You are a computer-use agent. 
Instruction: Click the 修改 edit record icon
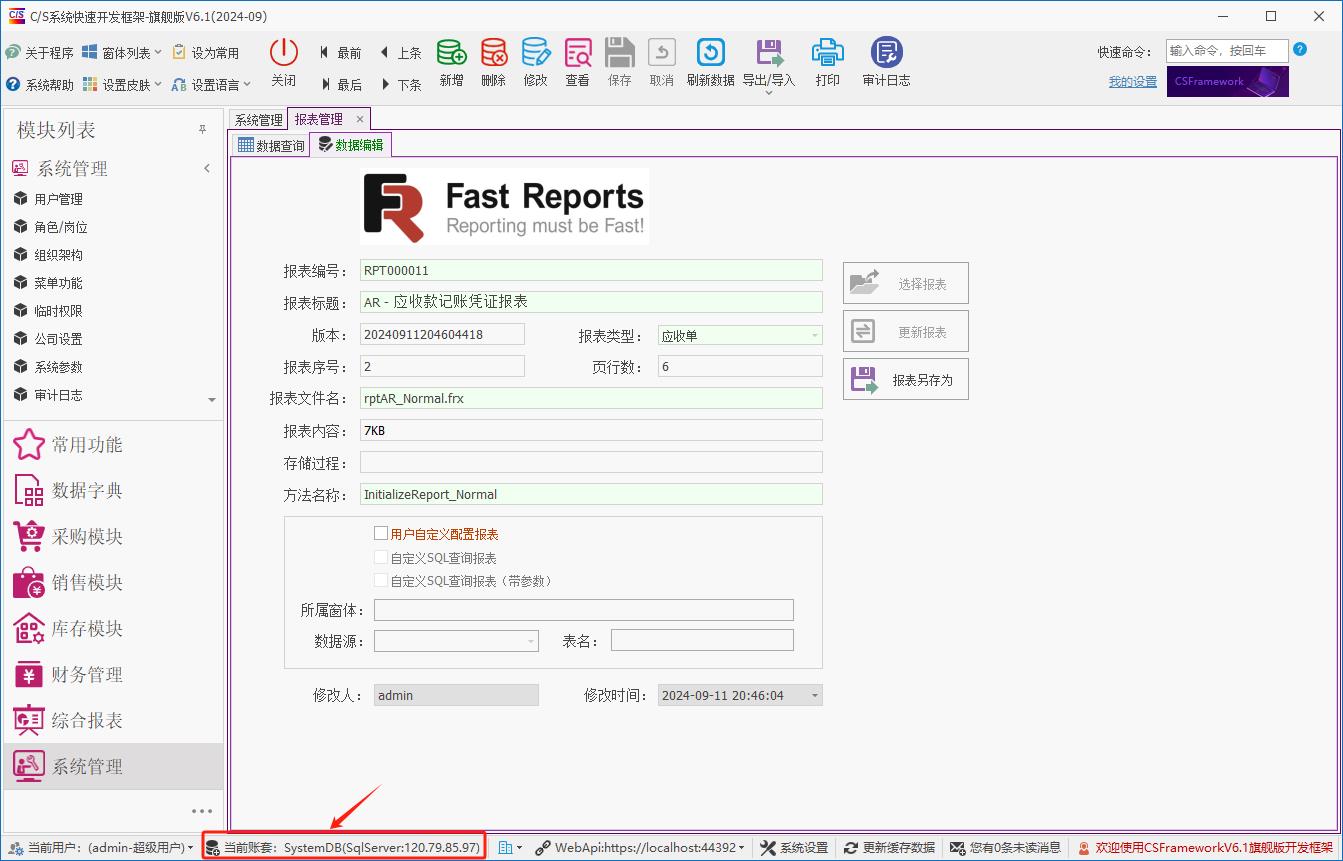coord(535,53)
